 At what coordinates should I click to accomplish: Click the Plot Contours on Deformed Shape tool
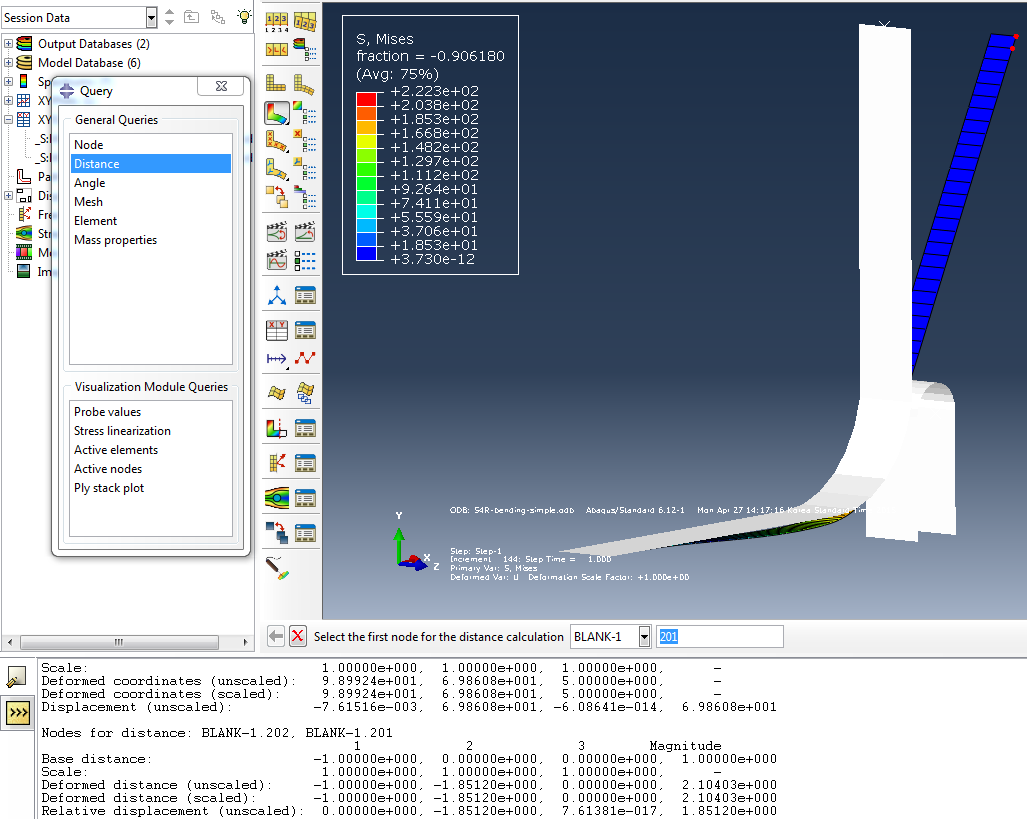point(277,113)
